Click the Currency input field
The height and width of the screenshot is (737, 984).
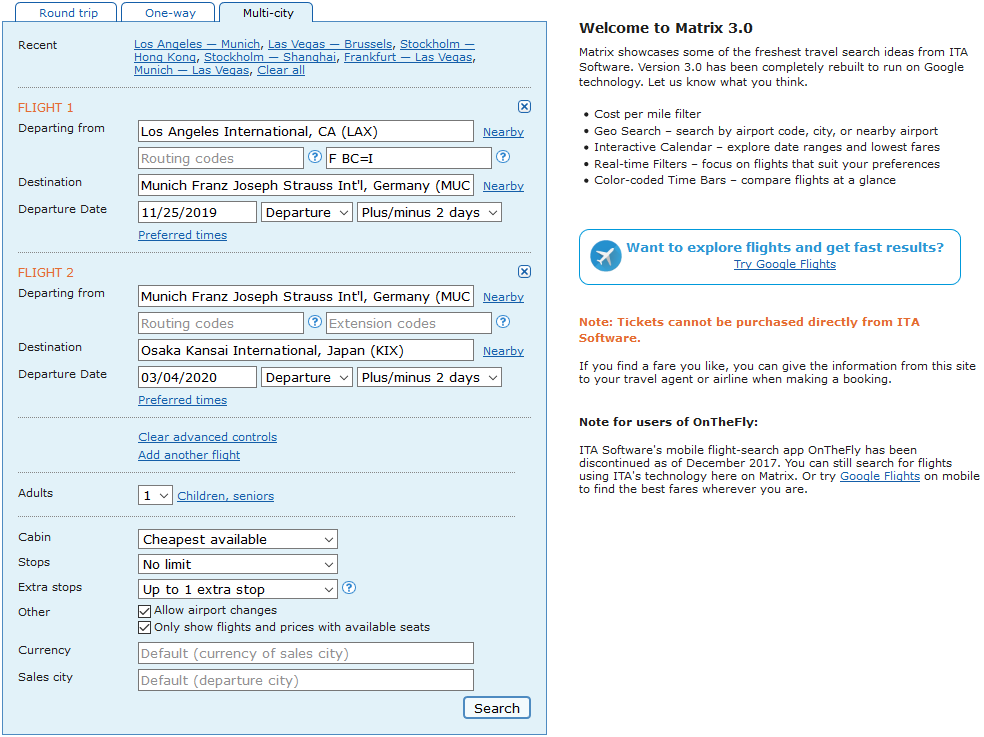point(306,654)
